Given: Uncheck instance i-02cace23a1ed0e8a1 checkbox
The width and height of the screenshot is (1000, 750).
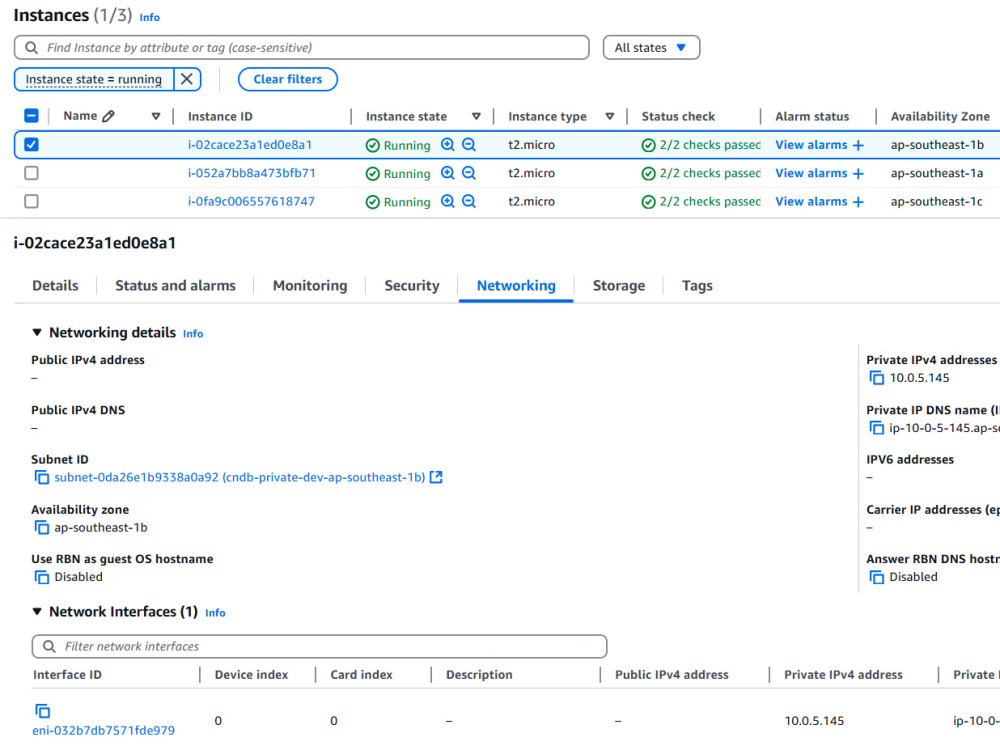Looking at the screenshot, I should click(31, 145).
